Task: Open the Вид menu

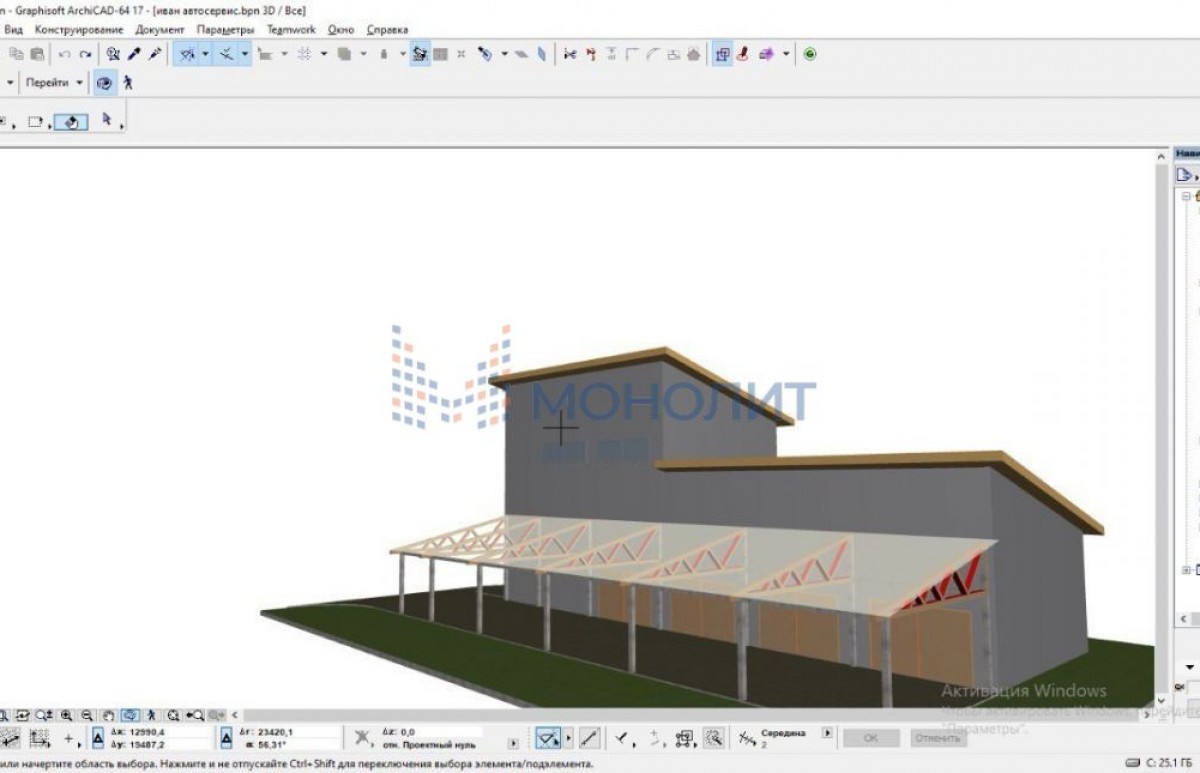Action: (13, 30)
